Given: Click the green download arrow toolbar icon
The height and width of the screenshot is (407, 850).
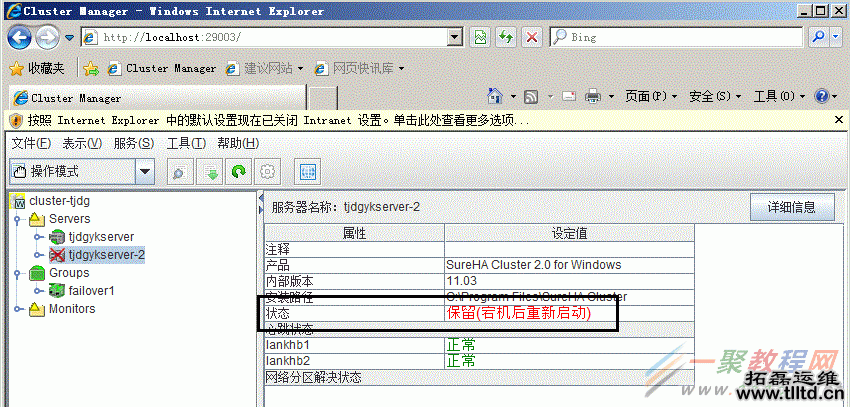Looking at the screenshot, I should click(x=211, y=172).
